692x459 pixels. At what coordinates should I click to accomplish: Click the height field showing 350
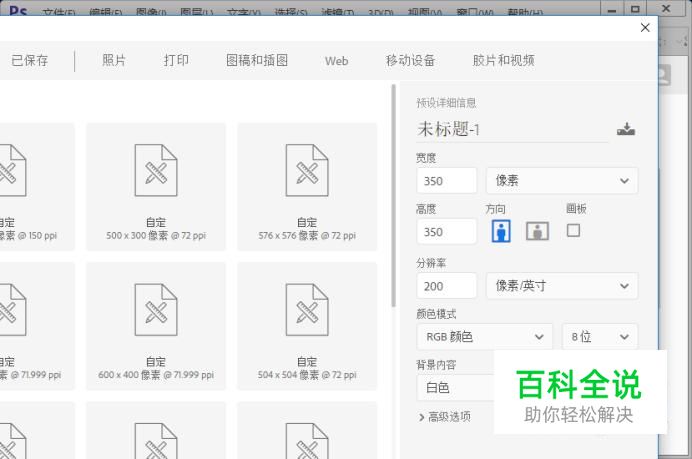coord(447,231)
